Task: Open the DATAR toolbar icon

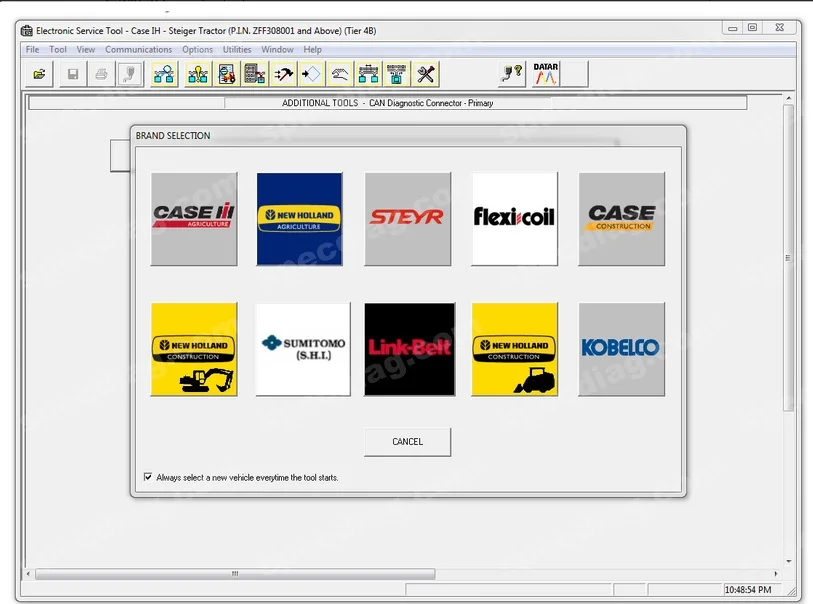Action: [546, 74]
